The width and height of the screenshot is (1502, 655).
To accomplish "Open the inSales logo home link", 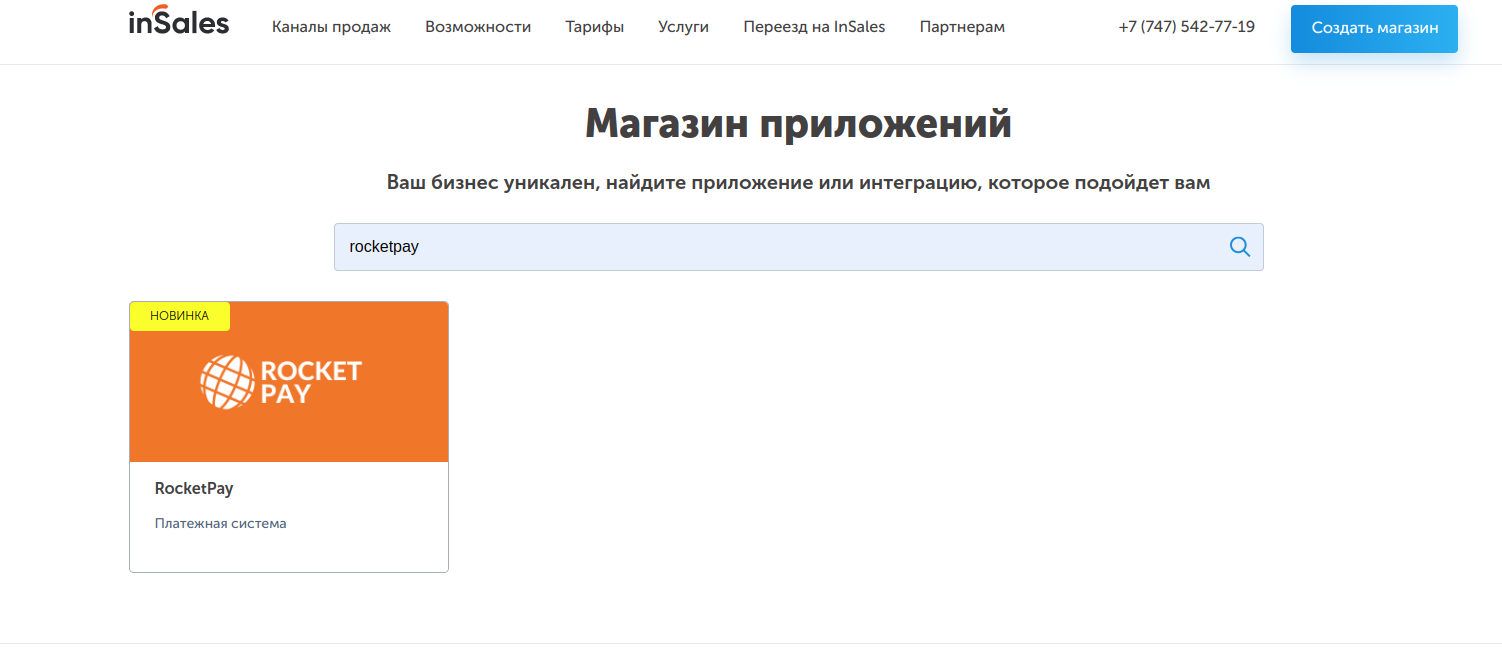I will (x=179, y=19).
